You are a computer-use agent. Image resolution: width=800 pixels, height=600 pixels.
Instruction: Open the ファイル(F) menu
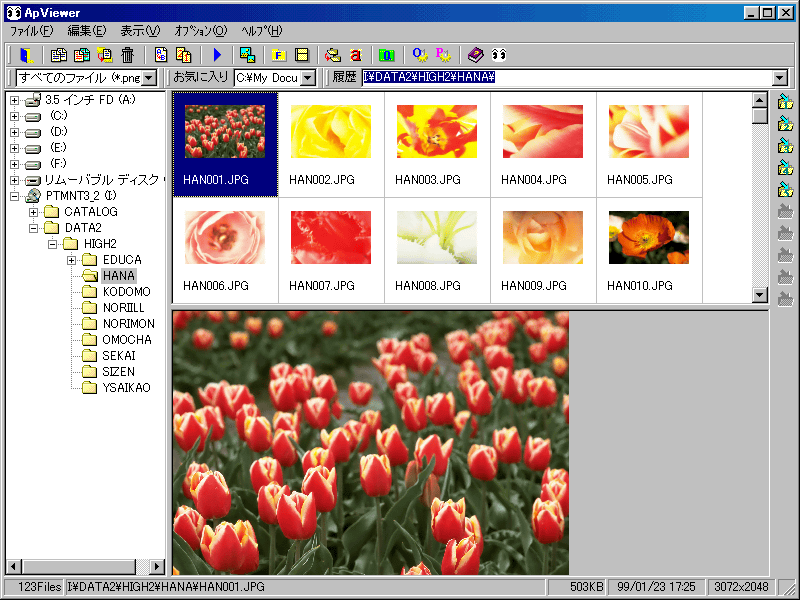[32, 31]
